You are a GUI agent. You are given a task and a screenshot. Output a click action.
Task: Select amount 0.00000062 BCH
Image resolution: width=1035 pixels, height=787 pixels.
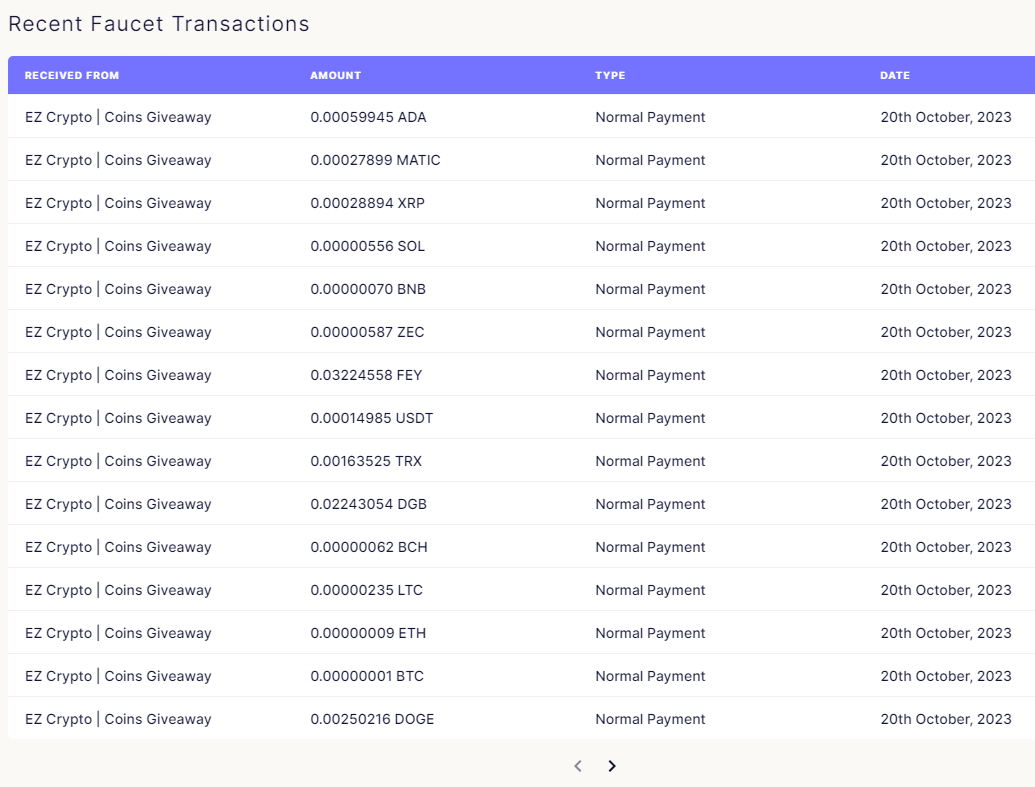point(369,546)
